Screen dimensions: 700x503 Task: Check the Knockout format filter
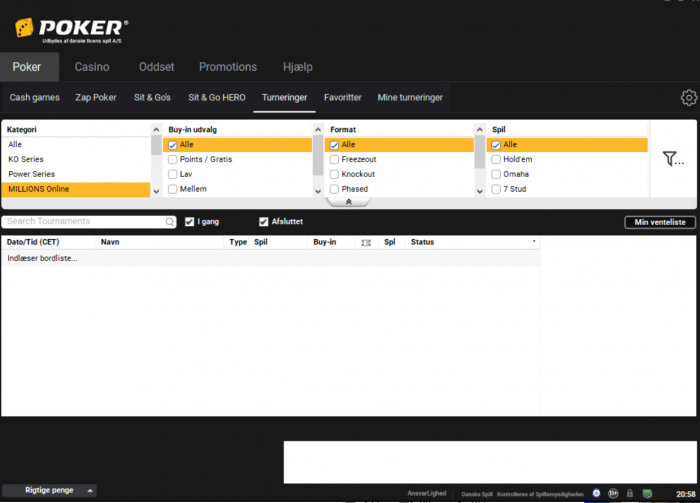point(334,174)
